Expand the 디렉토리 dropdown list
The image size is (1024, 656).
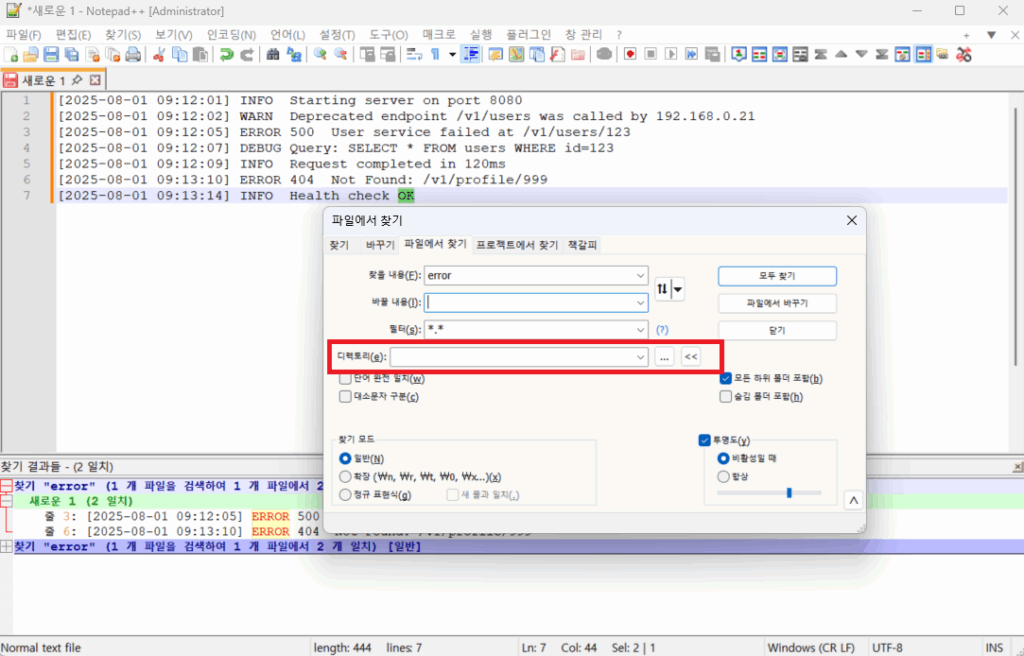pos(640,357)
